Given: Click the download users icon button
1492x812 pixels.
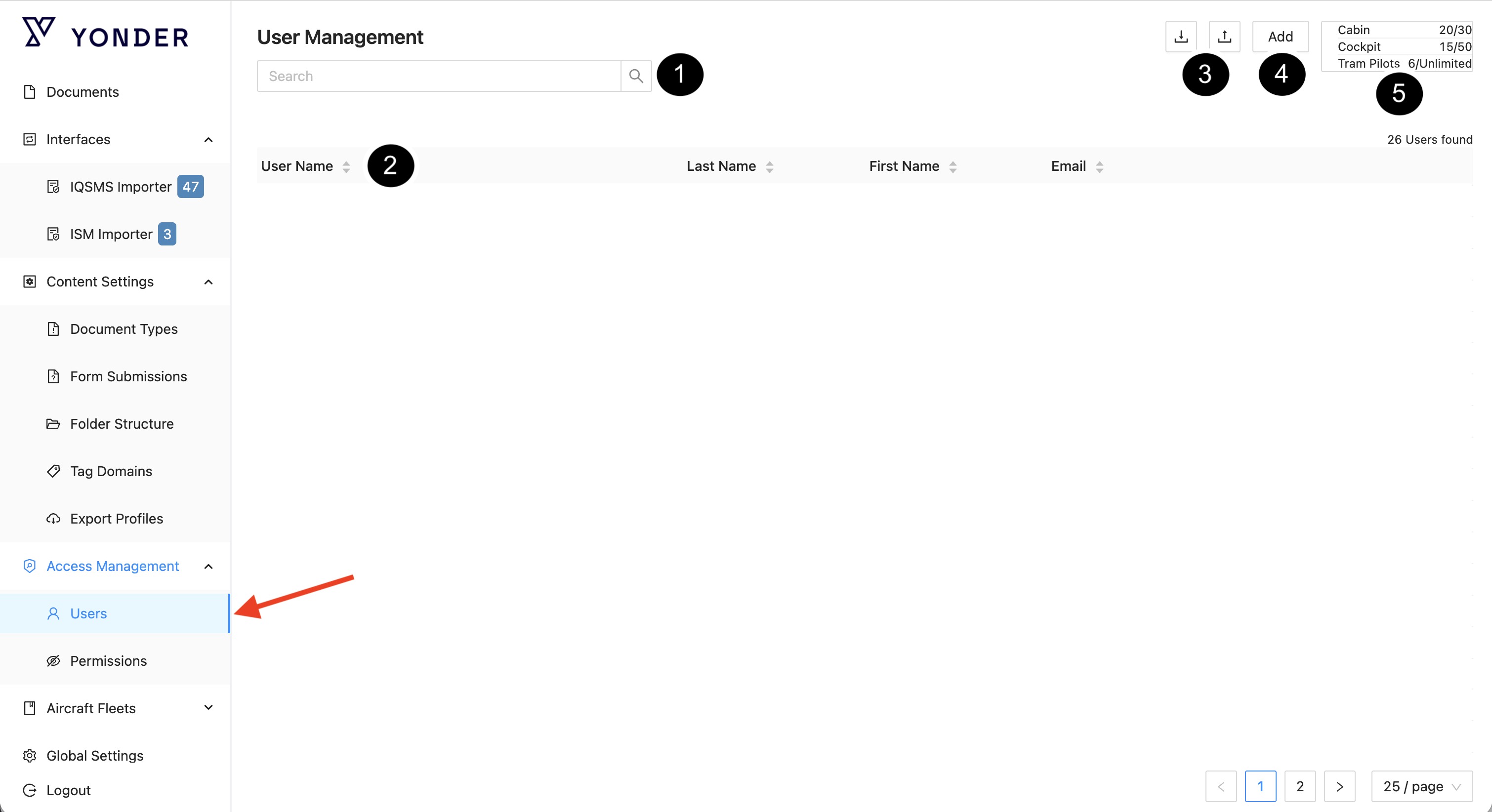Looking at the screenshot, I should (1180, 37).
